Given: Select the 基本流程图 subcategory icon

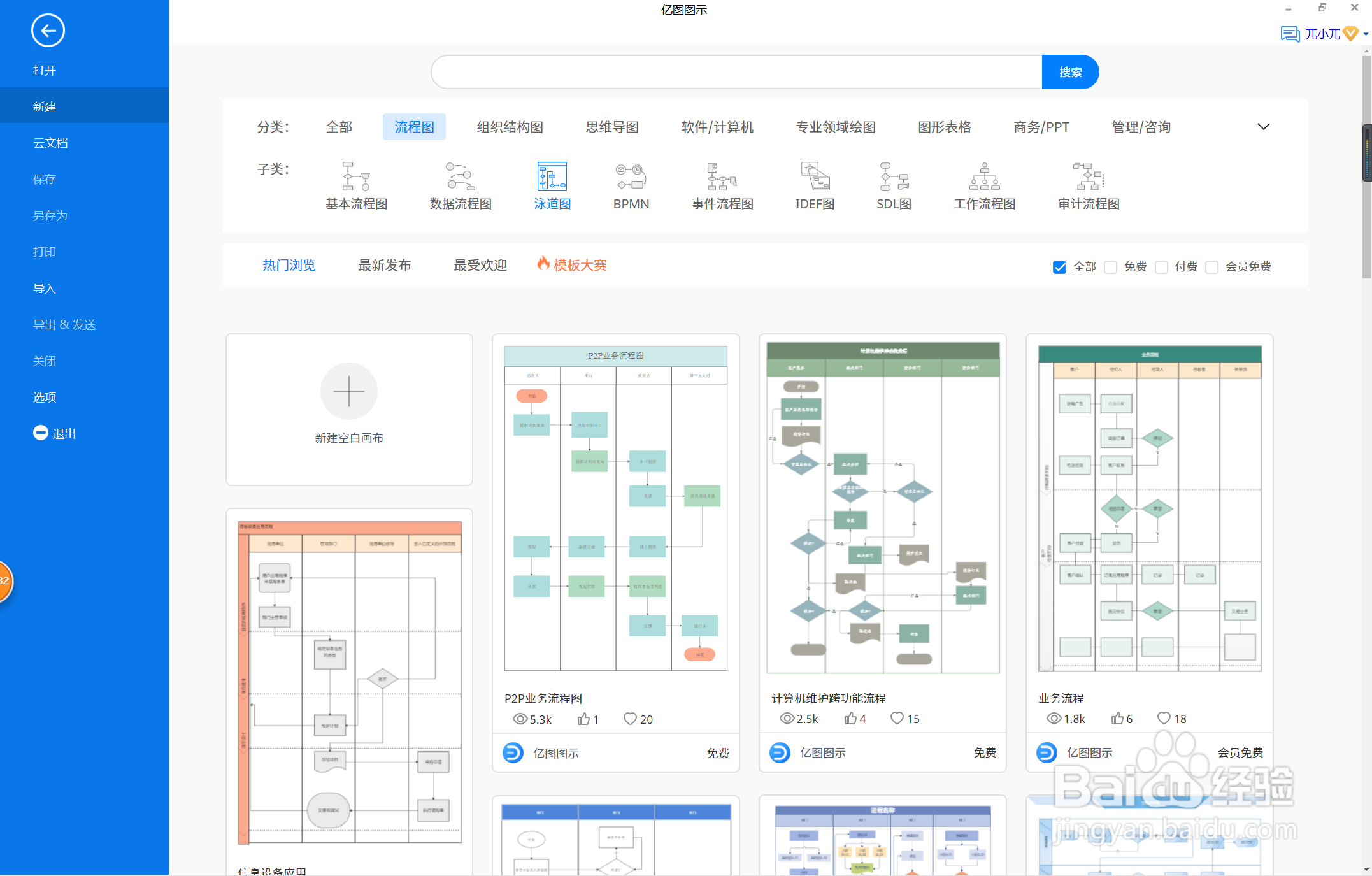Looking at the screenshot, I should pyautogui.click(x=356, y=176).
